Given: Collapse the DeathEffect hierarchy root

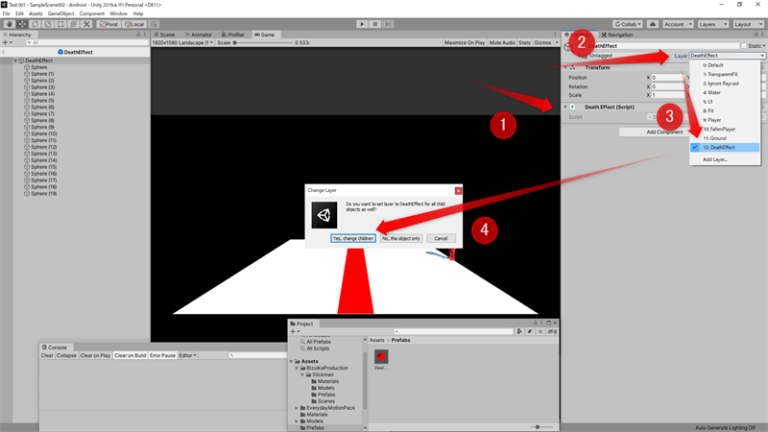Looking at the screenshot, I should pyautogui.click(x=16, y=61).
